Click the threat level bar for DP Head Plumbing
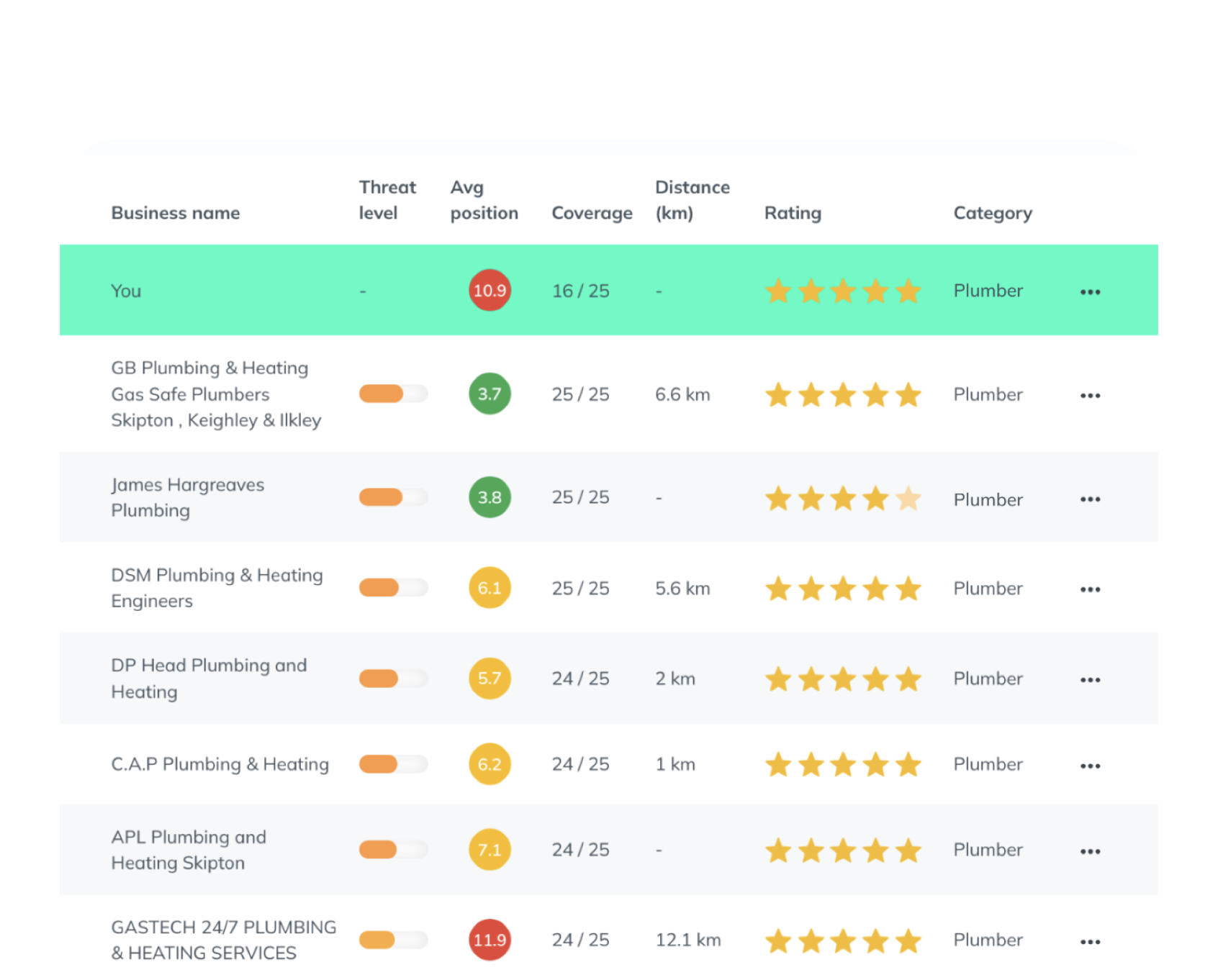Image resolution: width=1218 pixels, height=980 pixels. click(393, 678)
